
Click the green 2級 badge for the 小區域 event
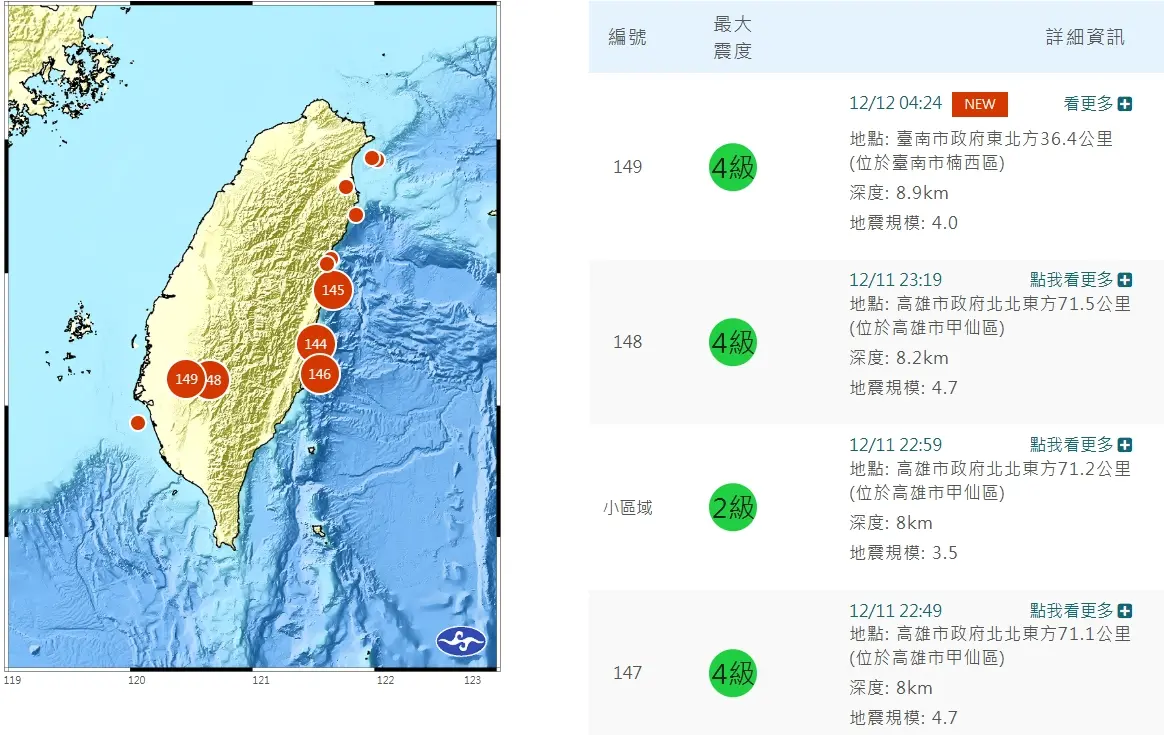coord(731,507)
